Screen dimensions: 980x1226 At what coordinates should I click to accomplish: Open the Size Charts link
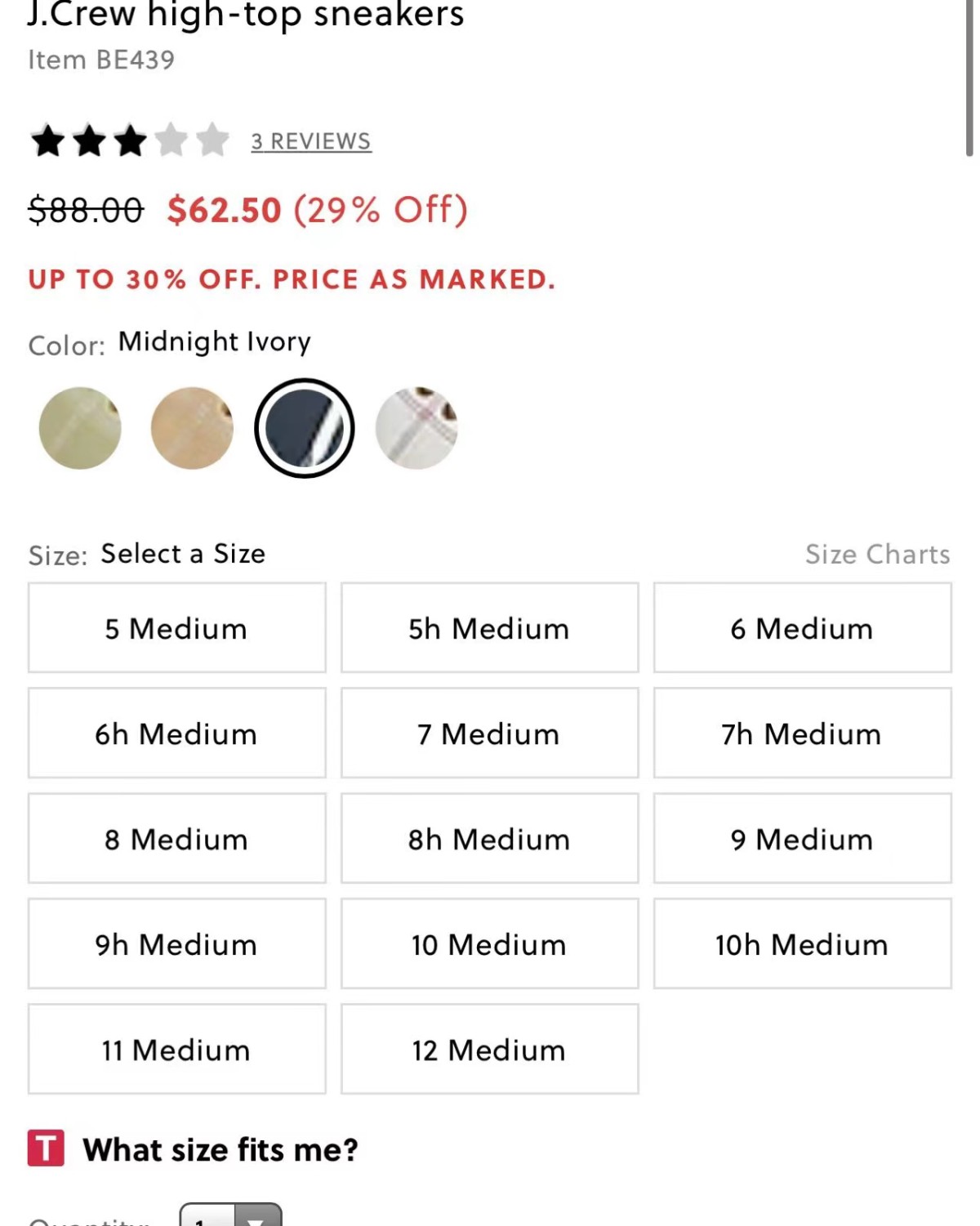coord(877,555)
